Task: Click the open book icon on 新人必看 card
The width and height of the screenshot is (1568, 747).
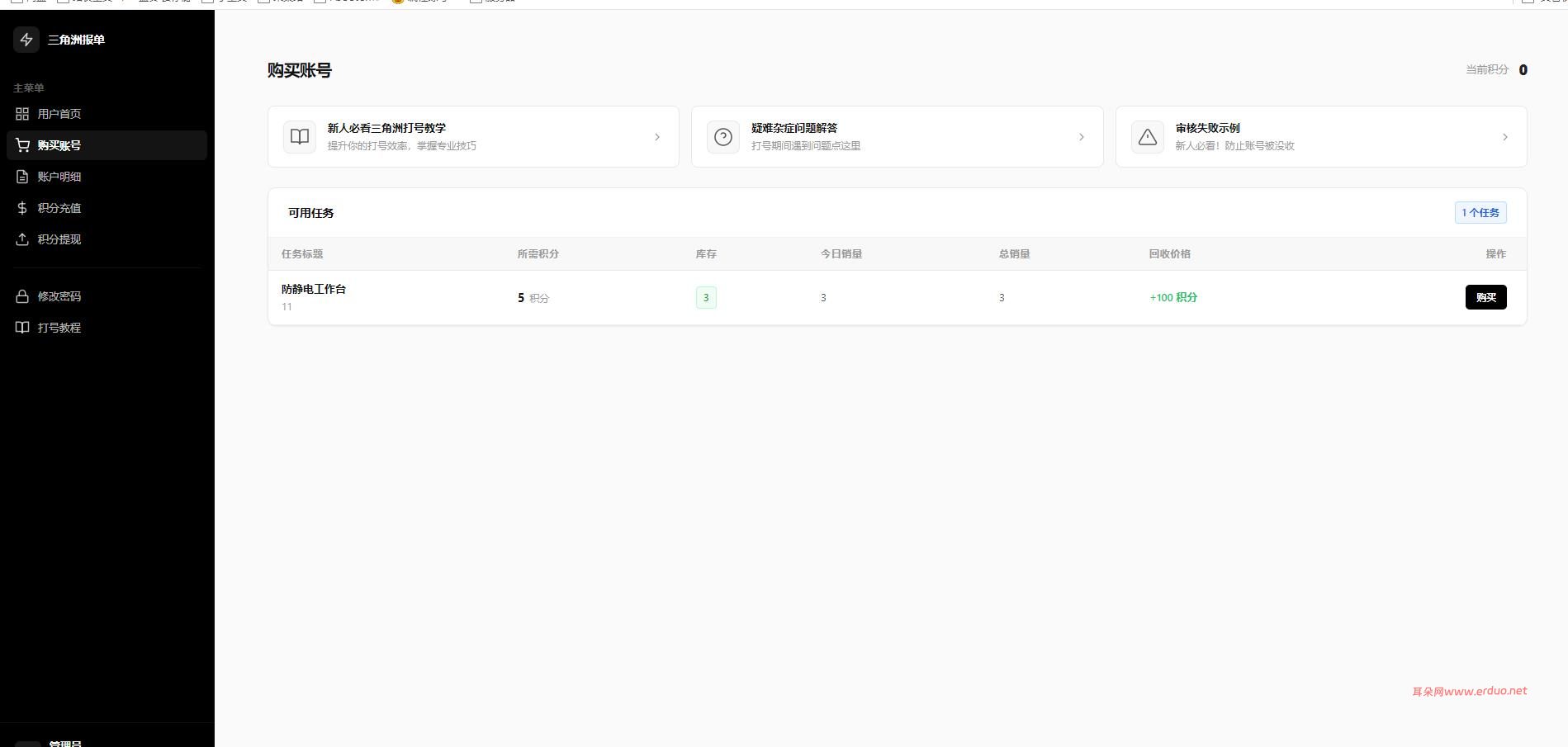Action: (x=300, y=137)
